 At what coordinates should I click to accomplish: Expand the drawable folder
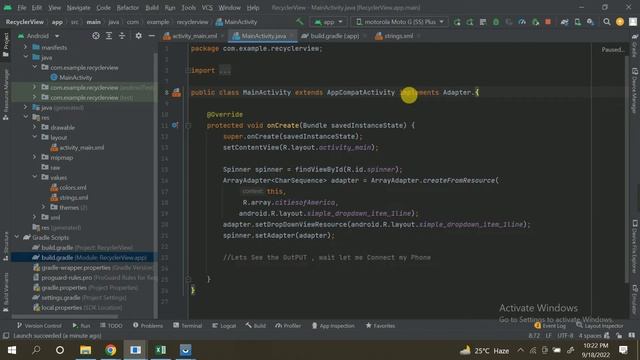(35, 127)
